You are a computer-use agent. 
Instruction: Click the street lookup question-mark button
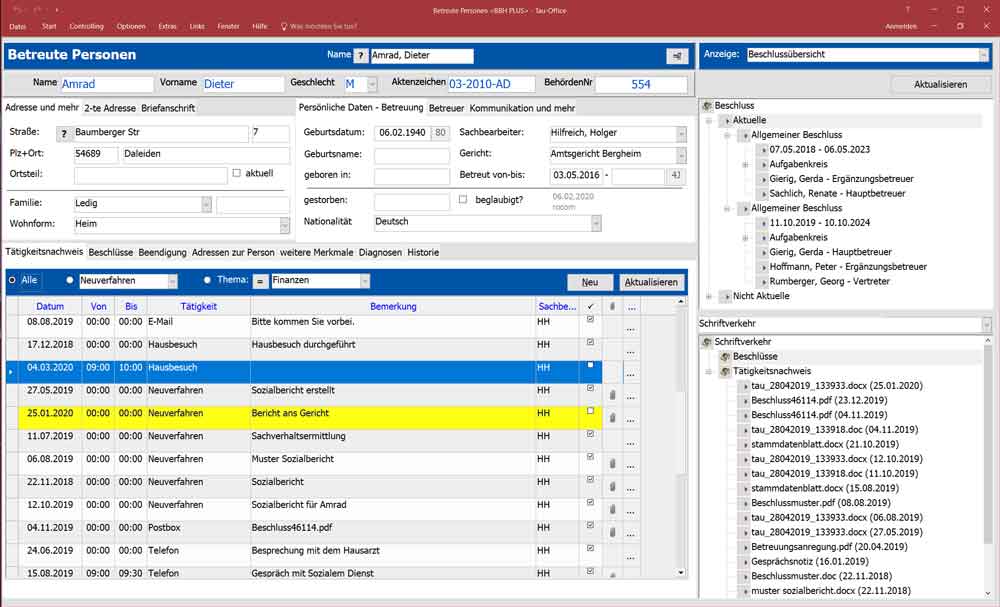coord(64,134)
